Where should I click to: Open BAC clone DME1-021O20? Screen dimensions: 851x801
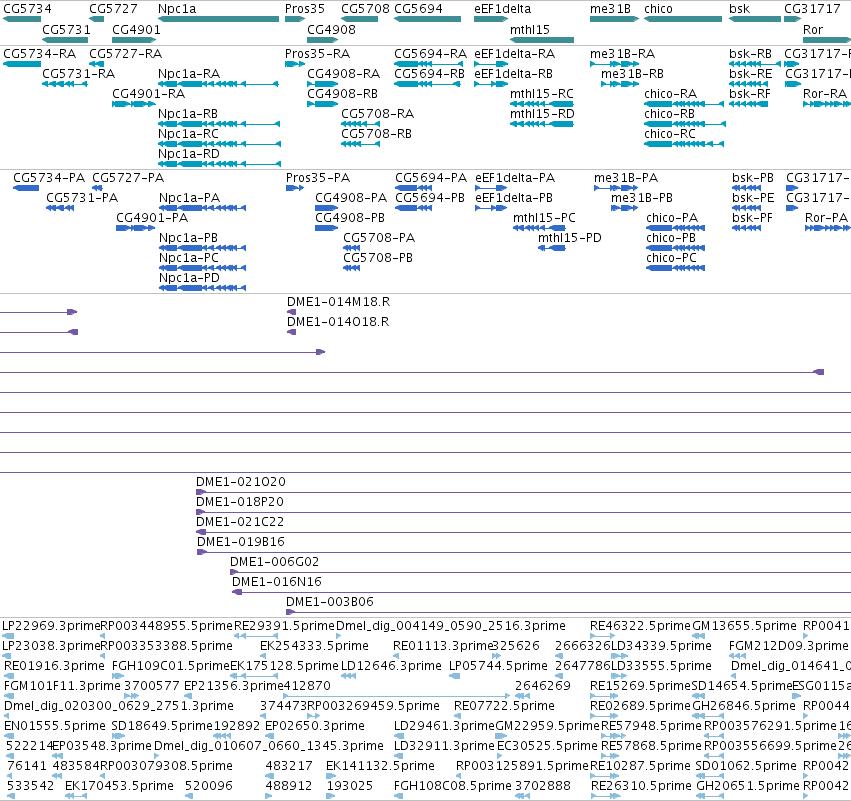(241, 482)
